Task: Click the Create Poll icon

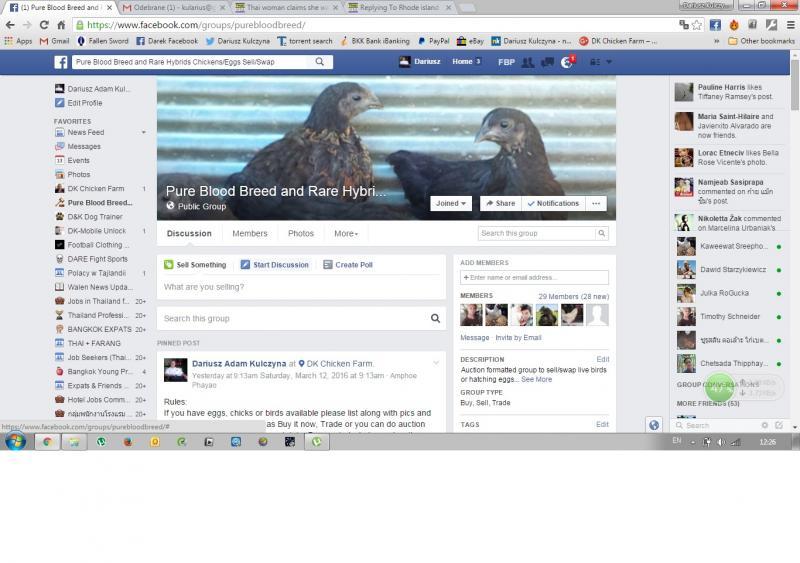Action: [x=328, y=265]
